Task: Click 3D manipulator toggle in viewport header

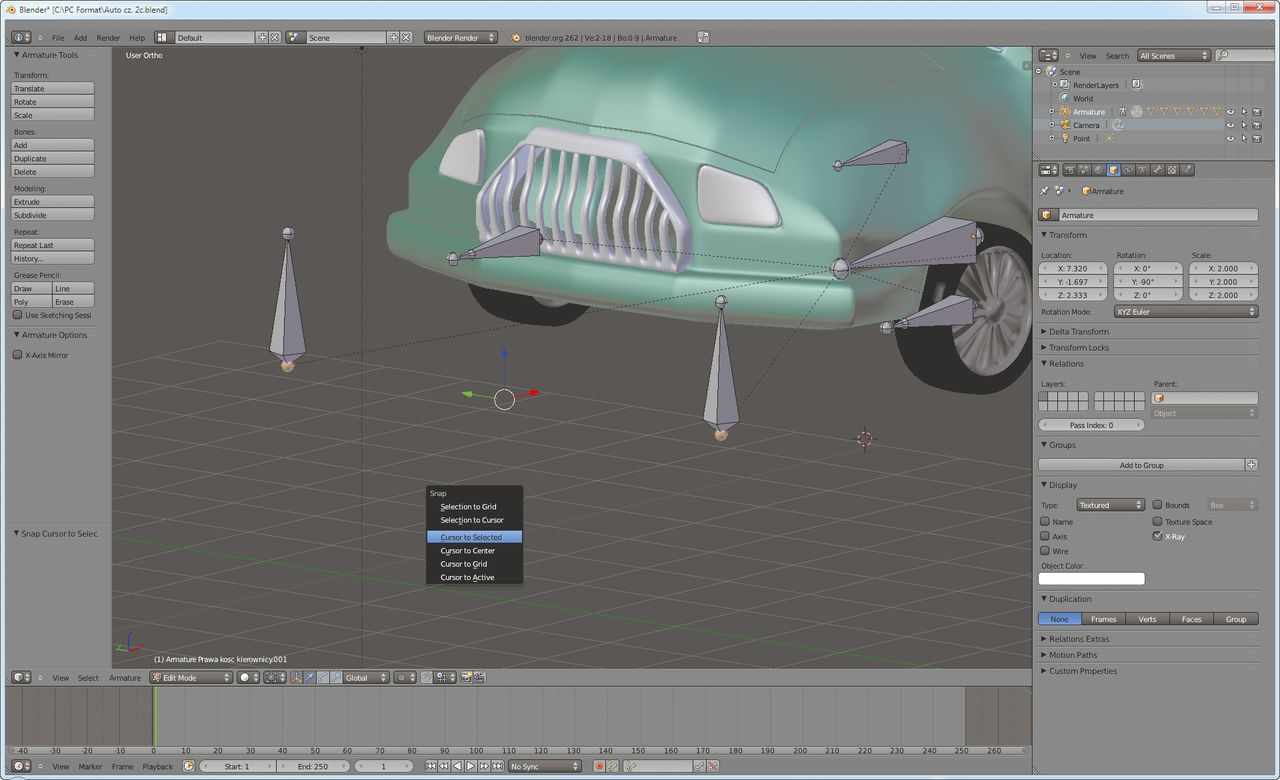Action: pos(296,678)
